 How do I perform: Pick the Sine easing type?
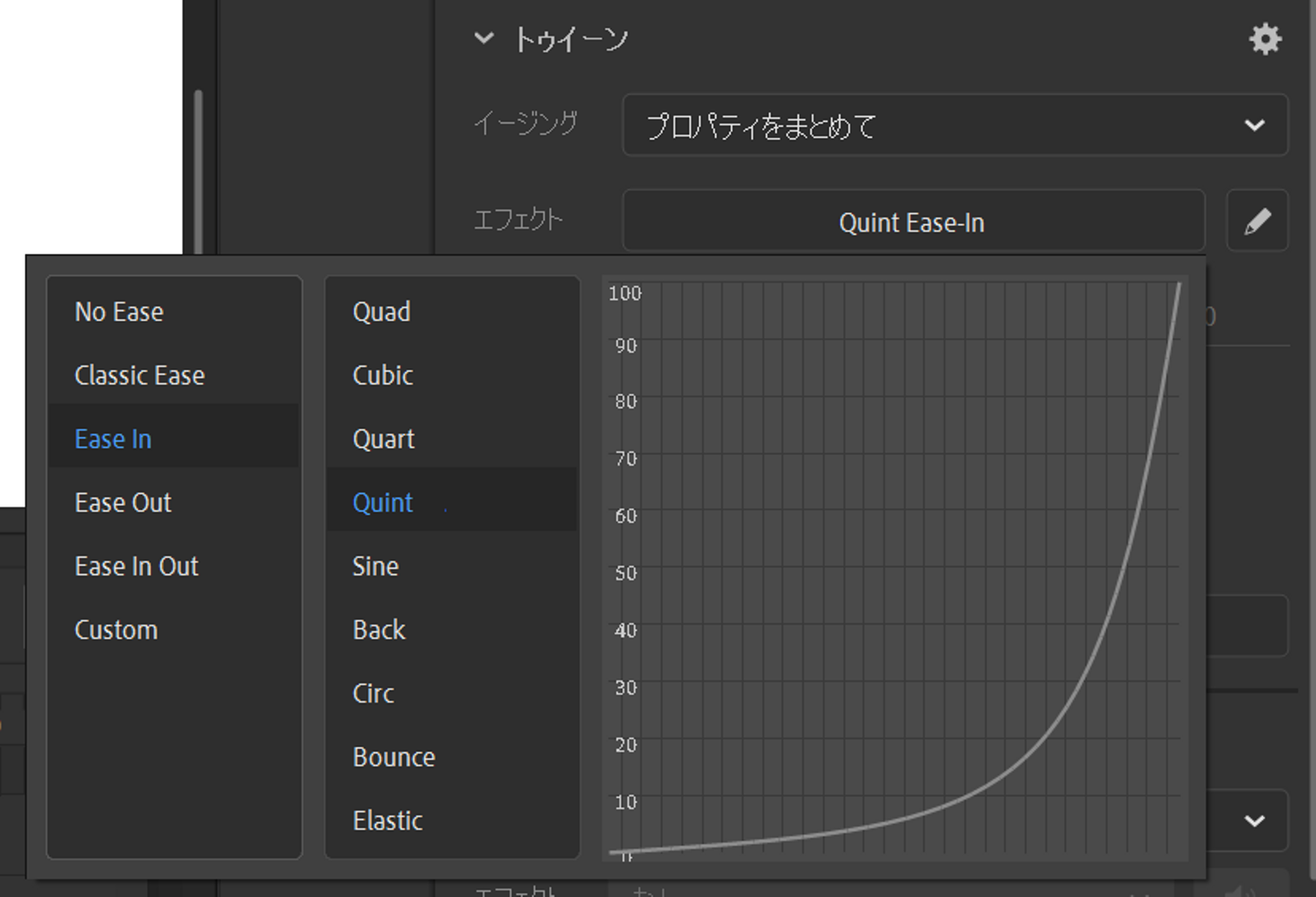376,567
